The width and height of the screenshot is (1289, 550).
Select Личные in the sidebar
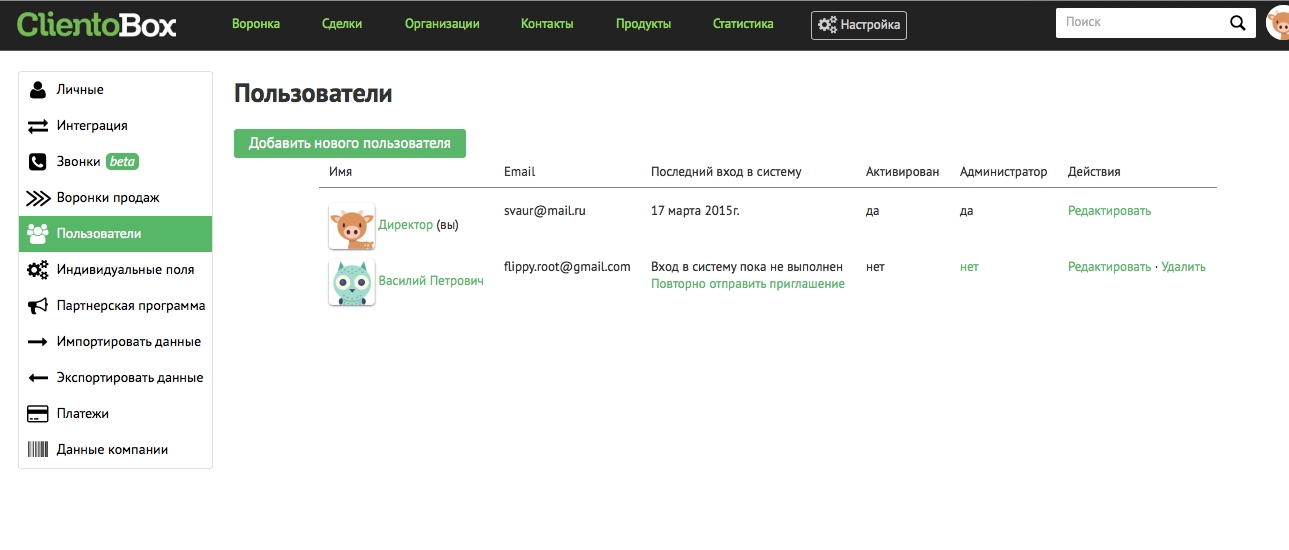click(x=116, y=90)
